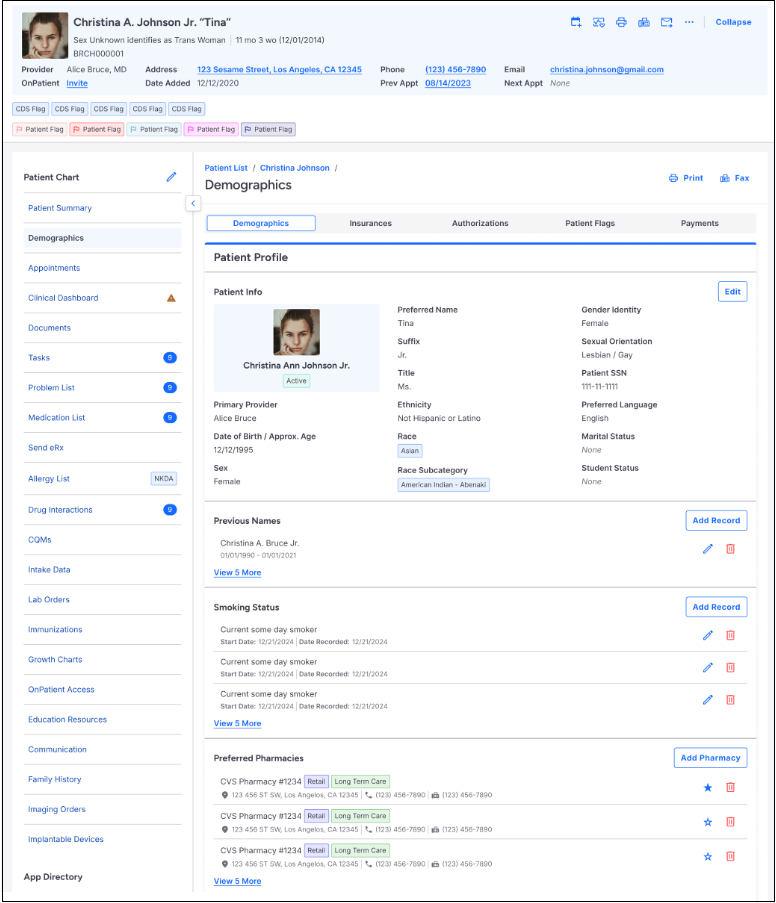
Task: Click the Print button above Demographics tabs
Action: [686, 178]
